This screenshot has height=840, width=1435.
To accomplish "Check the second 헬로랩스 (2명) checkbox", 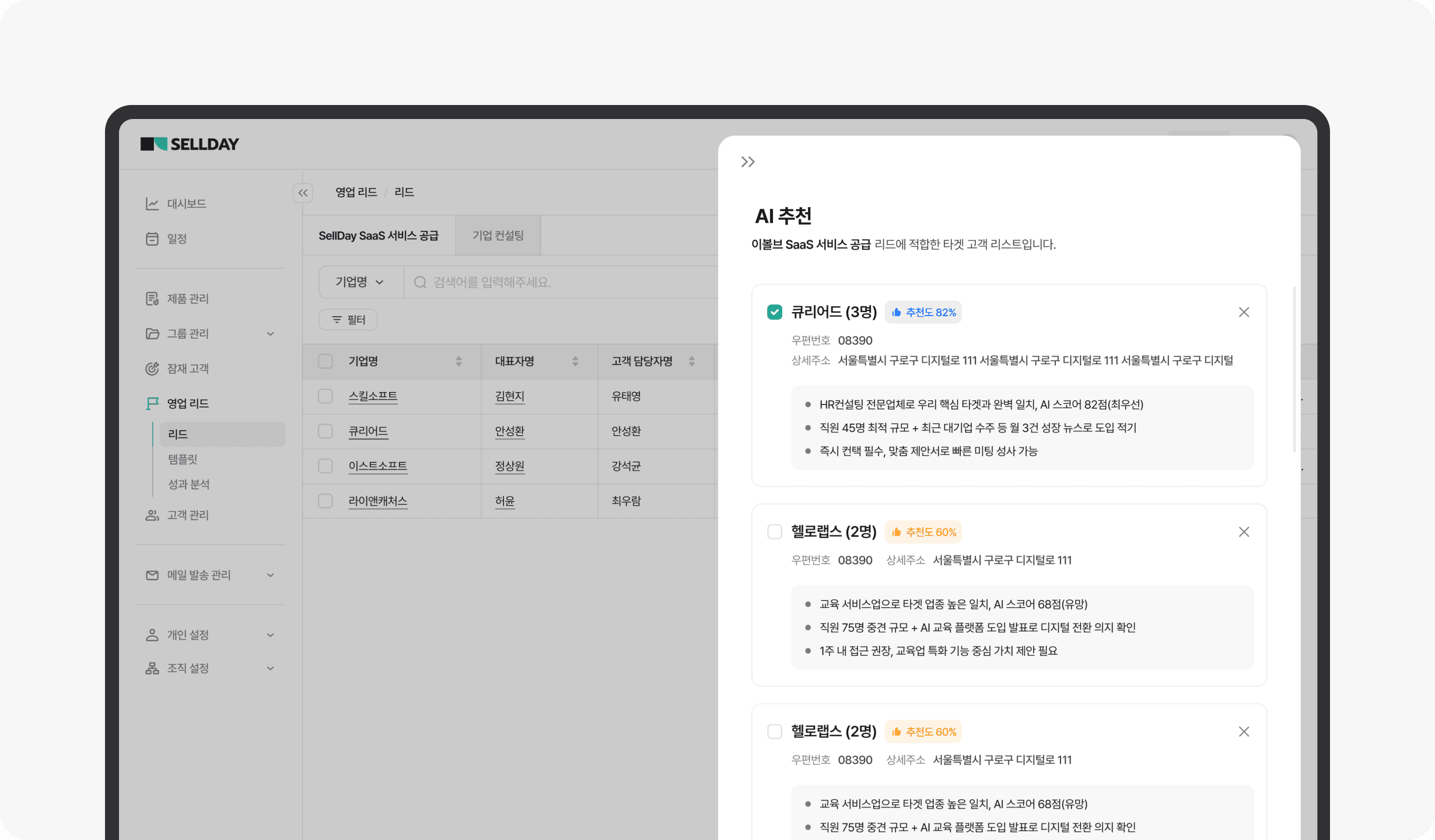I will [775, 731].
